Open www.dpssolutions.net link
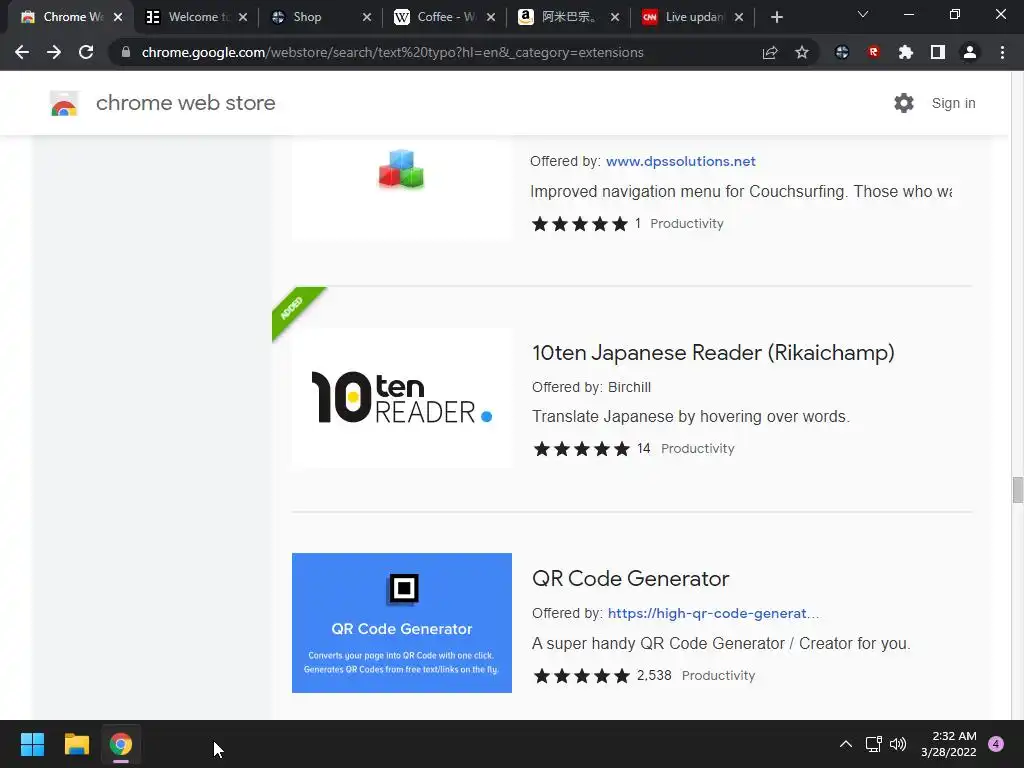The height and width of the screenshot is (768, 1024). (x=680, y=161)
